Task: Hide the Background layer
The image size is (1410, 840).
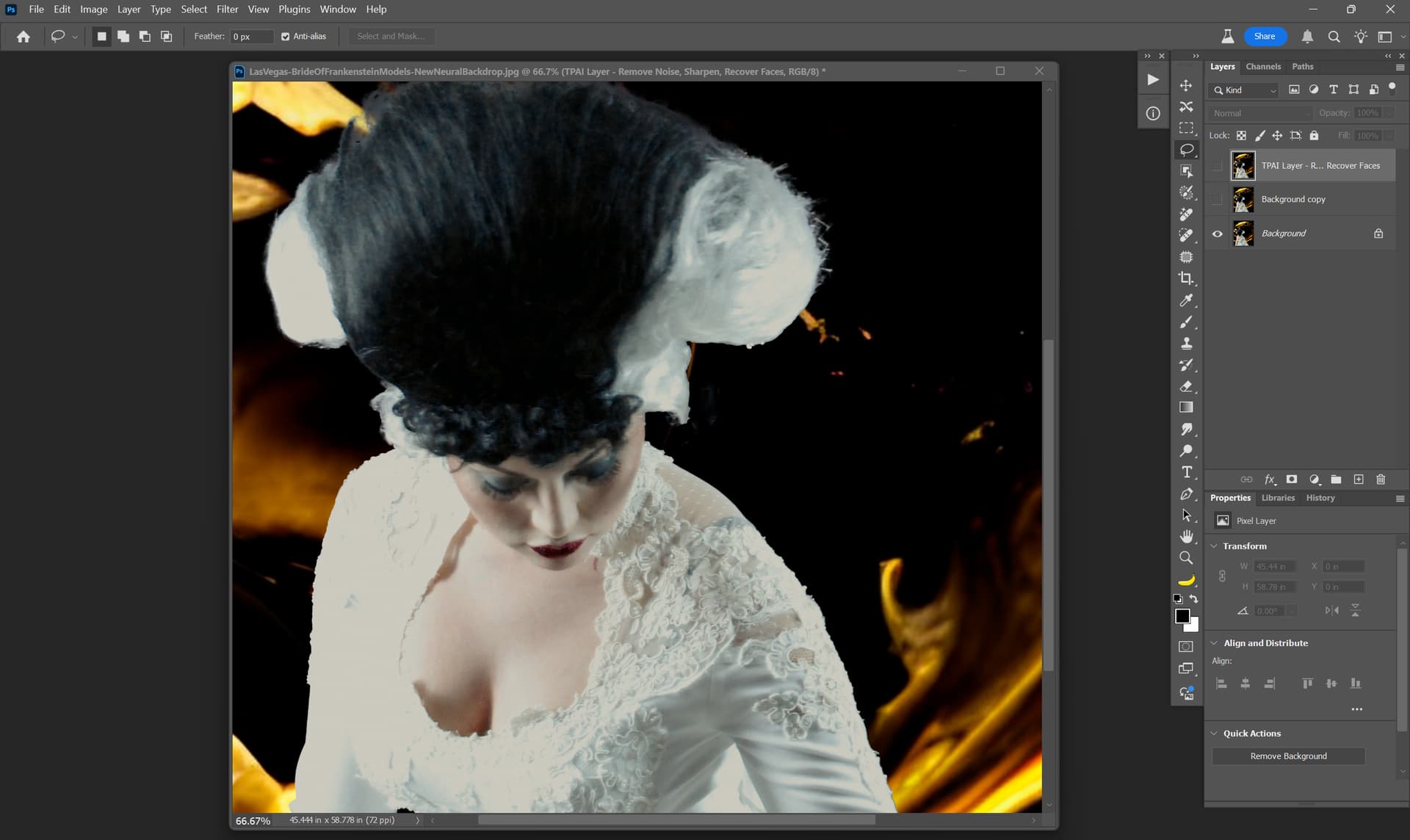Action: [1217, 233]
